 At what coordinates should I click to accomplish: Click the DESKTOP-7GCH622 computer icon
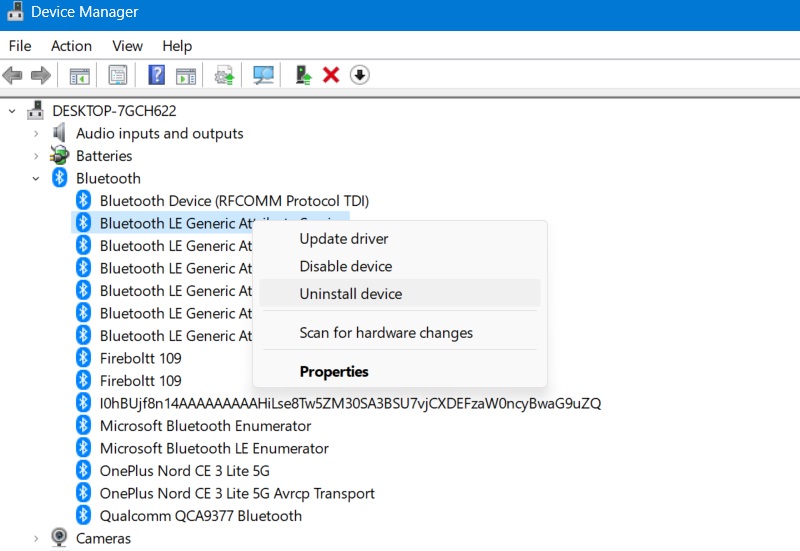point(36,110)
